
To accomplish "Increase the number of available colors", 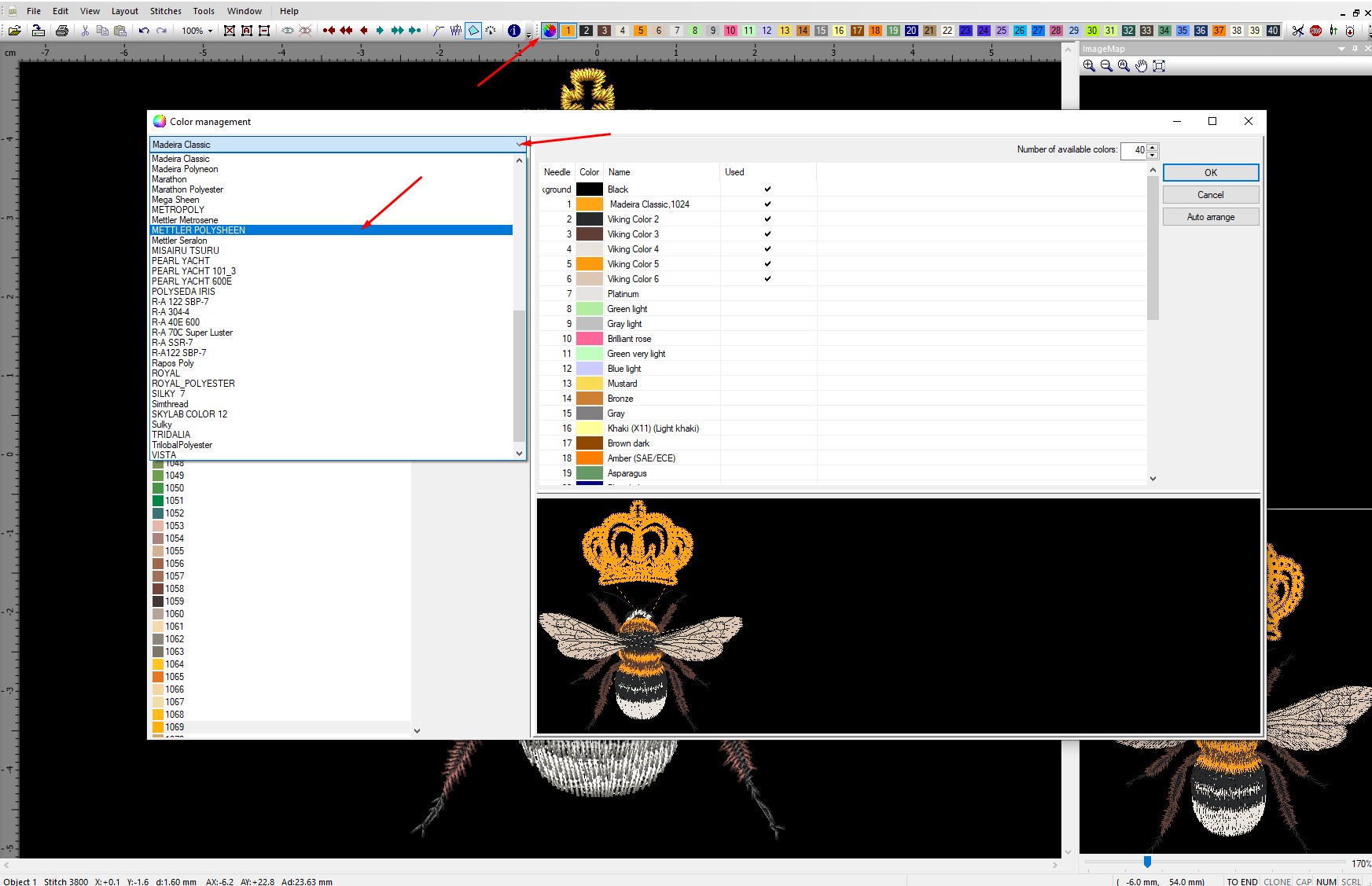I will pos(1153,147).
